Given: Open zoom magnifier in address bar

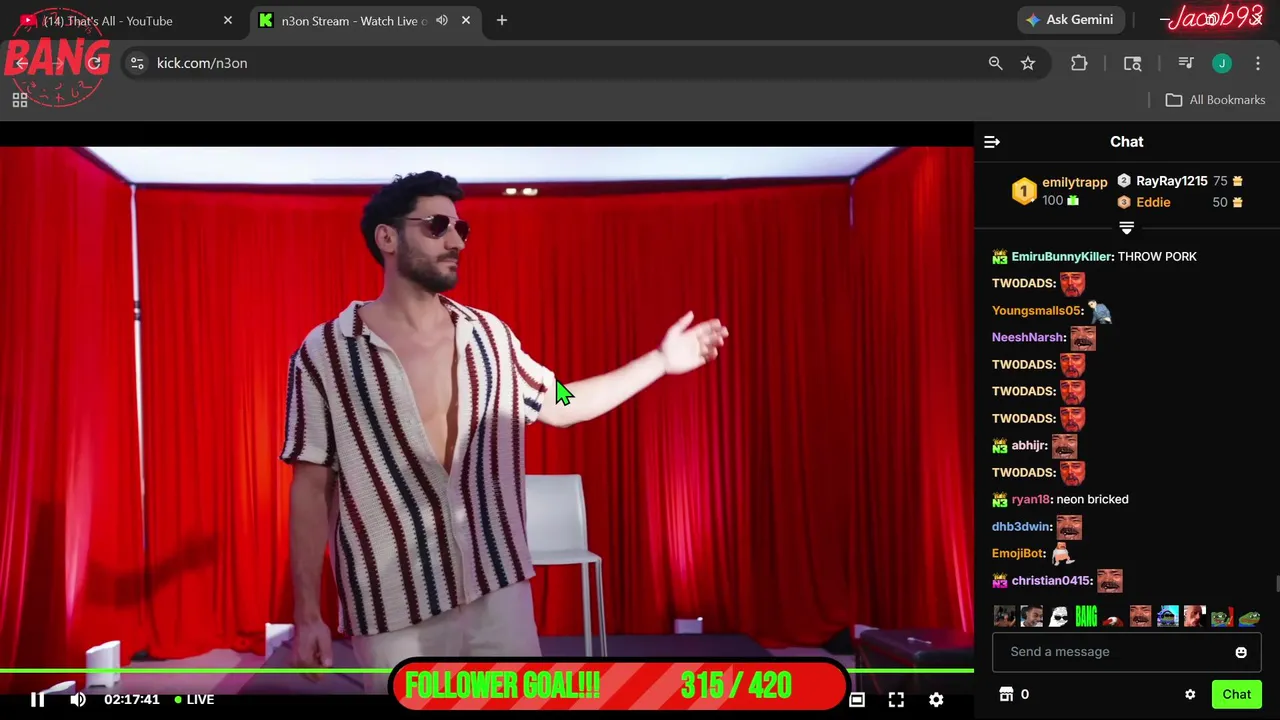Looking at the screenshot, I should 995,63.
